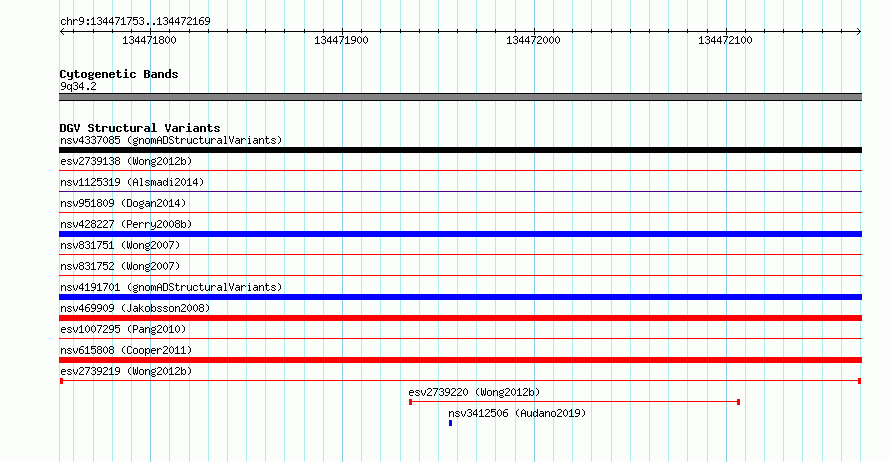
Task: Click the black nsv4337085 variant bar
Action: [460, 150]
